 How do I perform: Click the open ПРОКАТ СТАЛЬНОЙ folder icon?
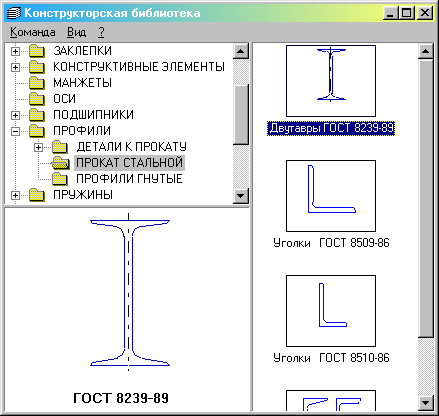61,163
